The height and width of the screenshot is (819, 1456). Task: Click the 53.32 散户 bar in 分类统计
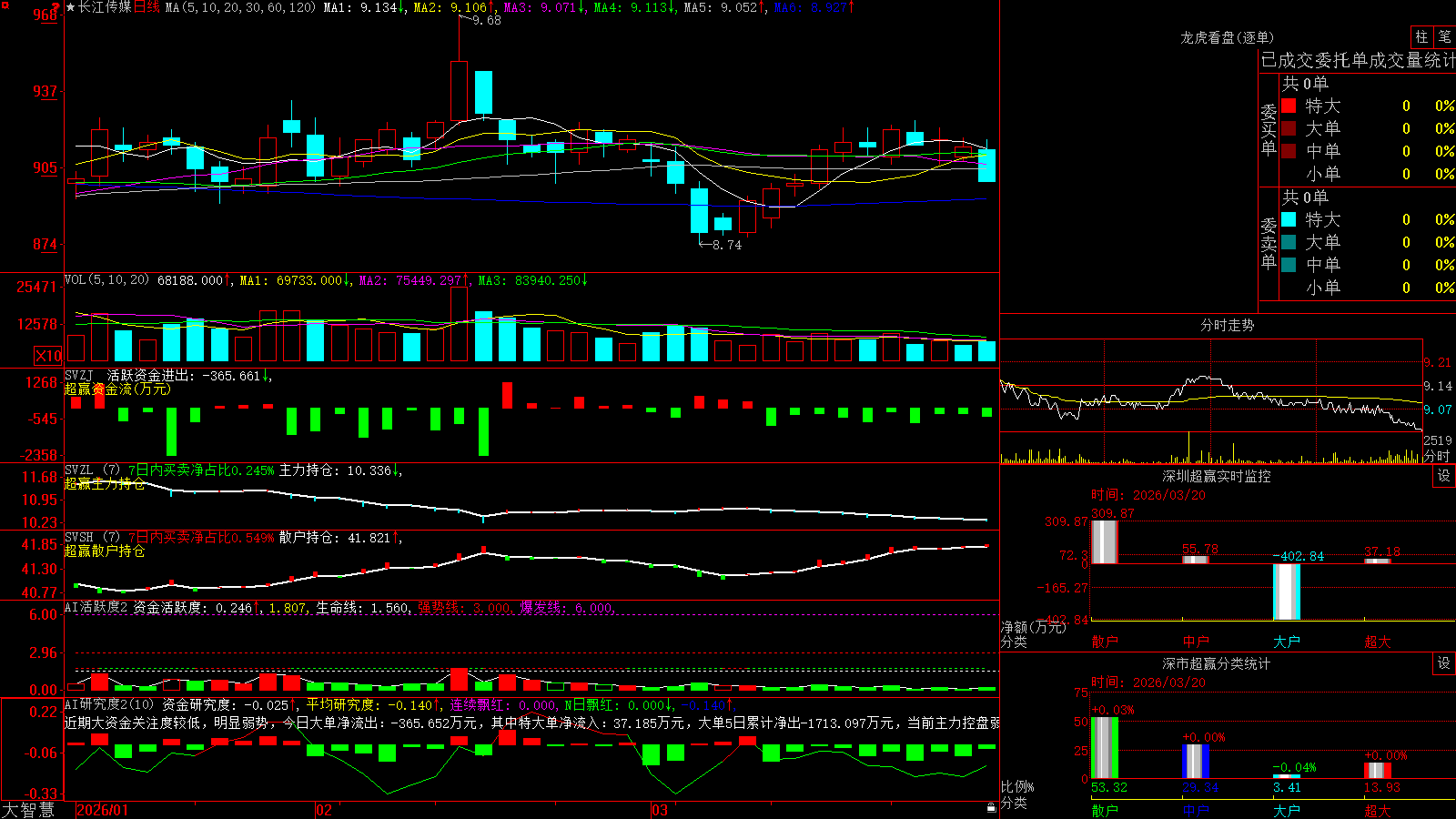(x=1104, y=748)
